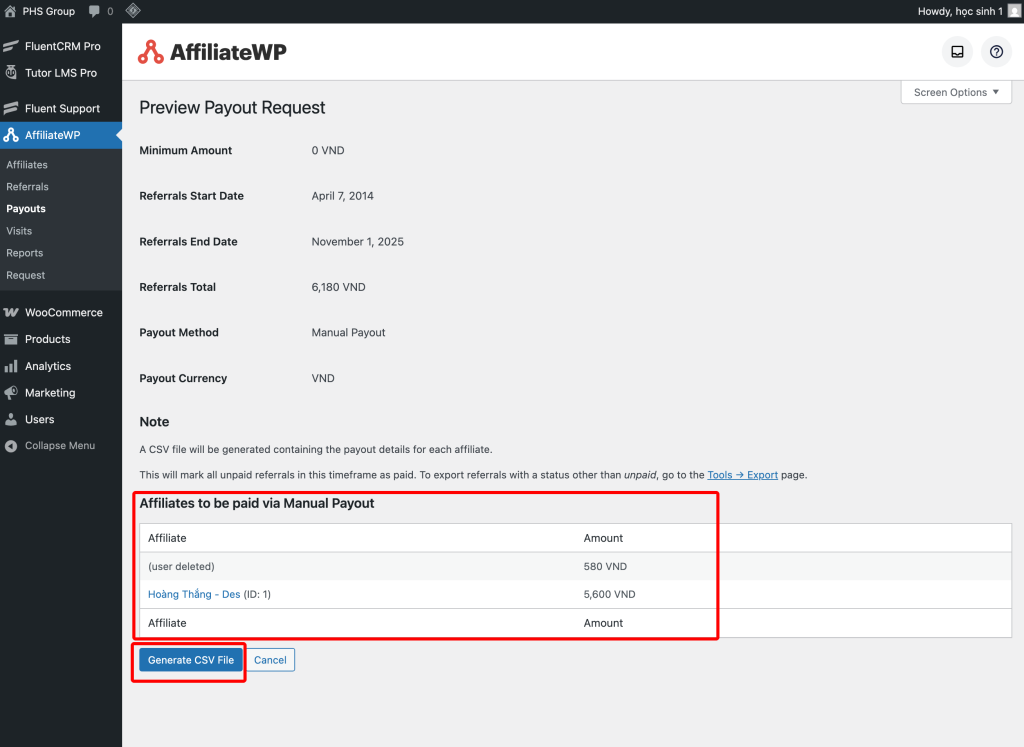
Task: Click the AffiliateWP logo icon in header
Action: (x=151, y=52)
